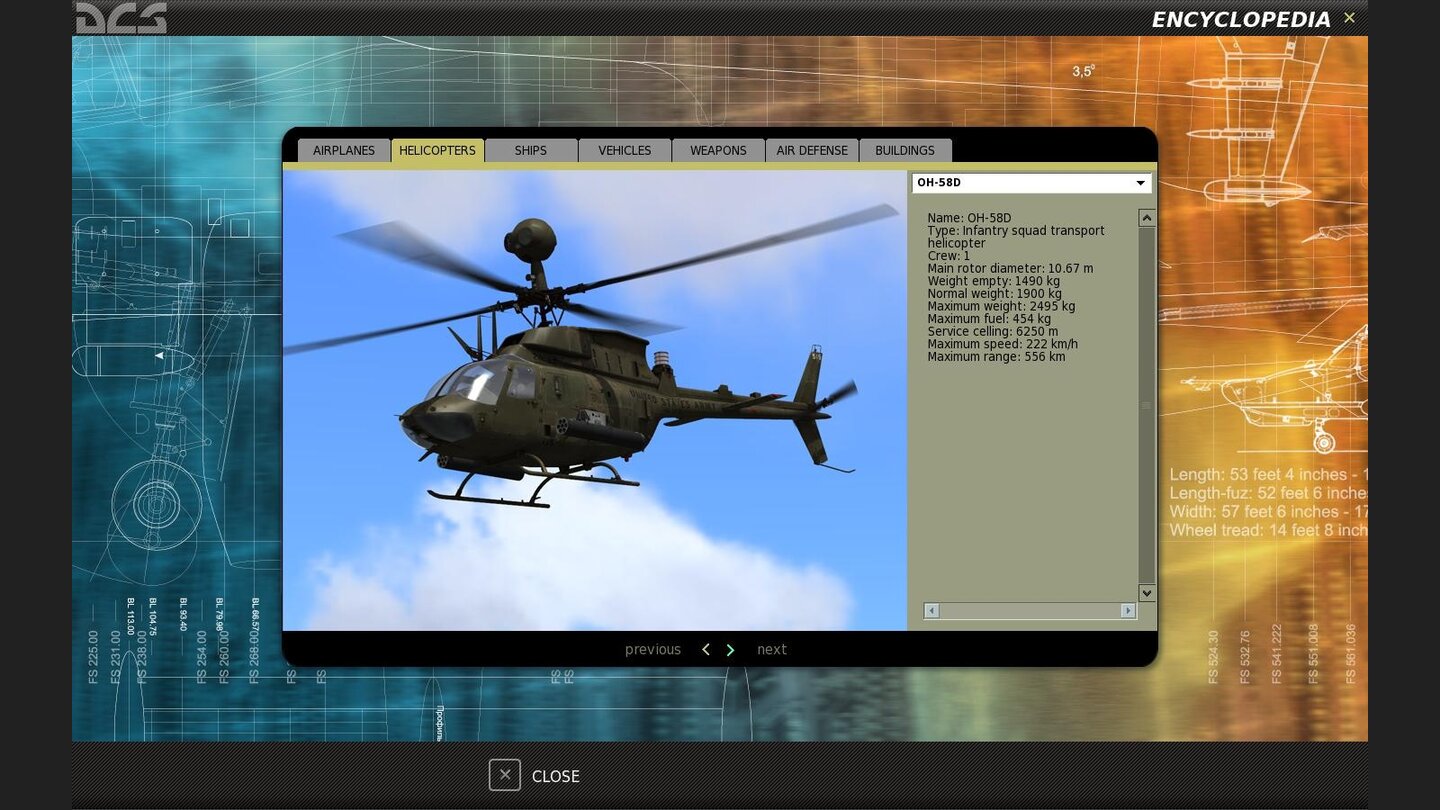
Task: Show the BUILDINGS tab
Action: click(x=905, y=150)
